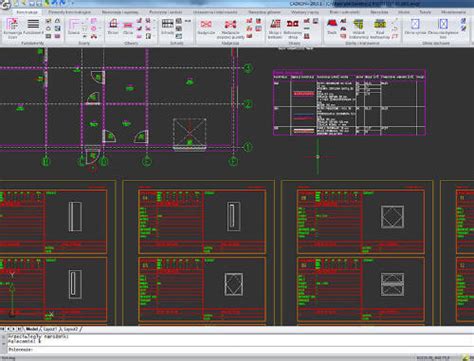Select the Ściana wall tool
This screenshot has width=474, height=361.
click(74, 27)
